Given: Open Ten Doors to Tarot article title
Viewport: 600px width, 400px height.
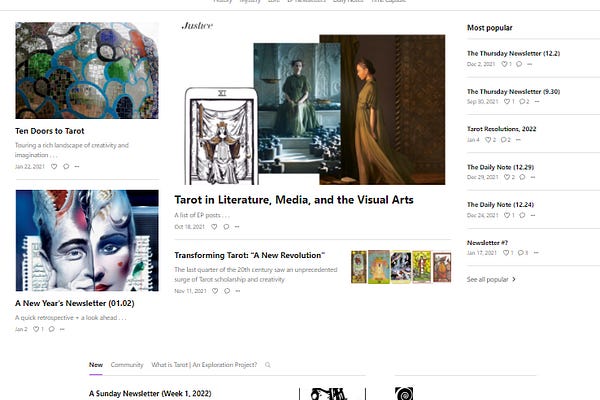Looking at the screenshot, I should pos(50,131).
